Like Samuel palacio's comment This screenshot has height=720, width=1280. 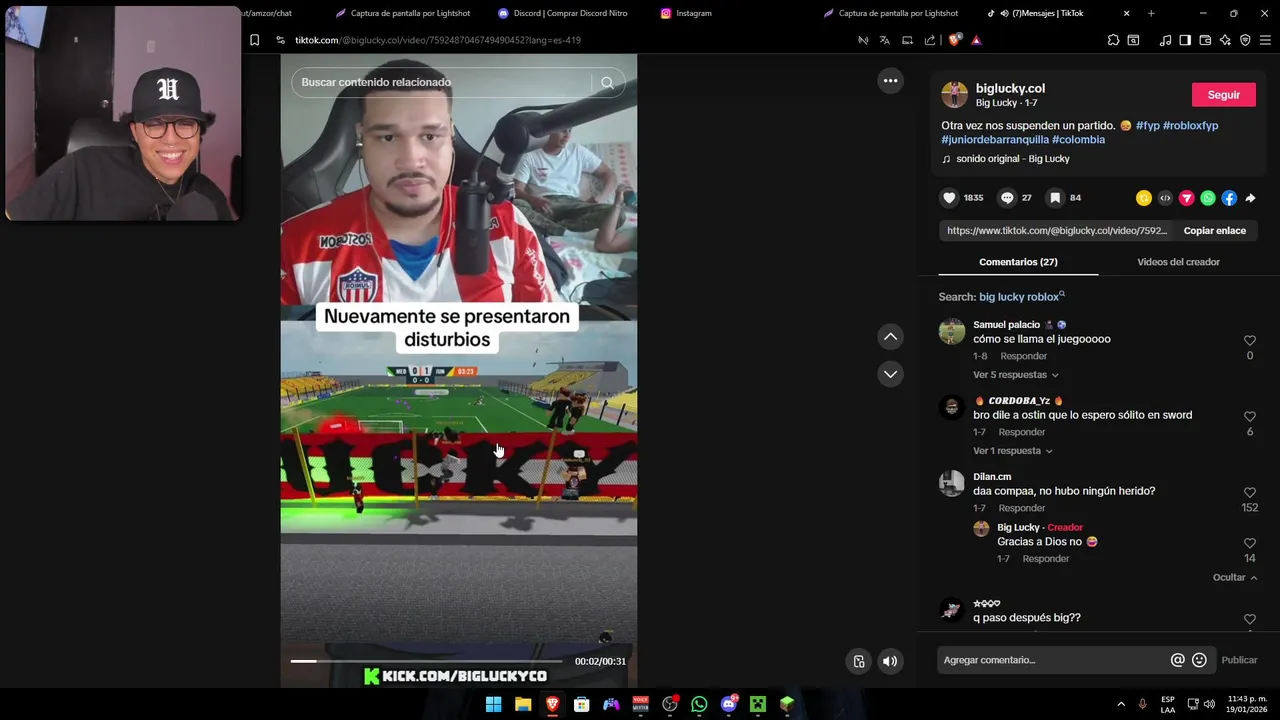click(1249, 341)
